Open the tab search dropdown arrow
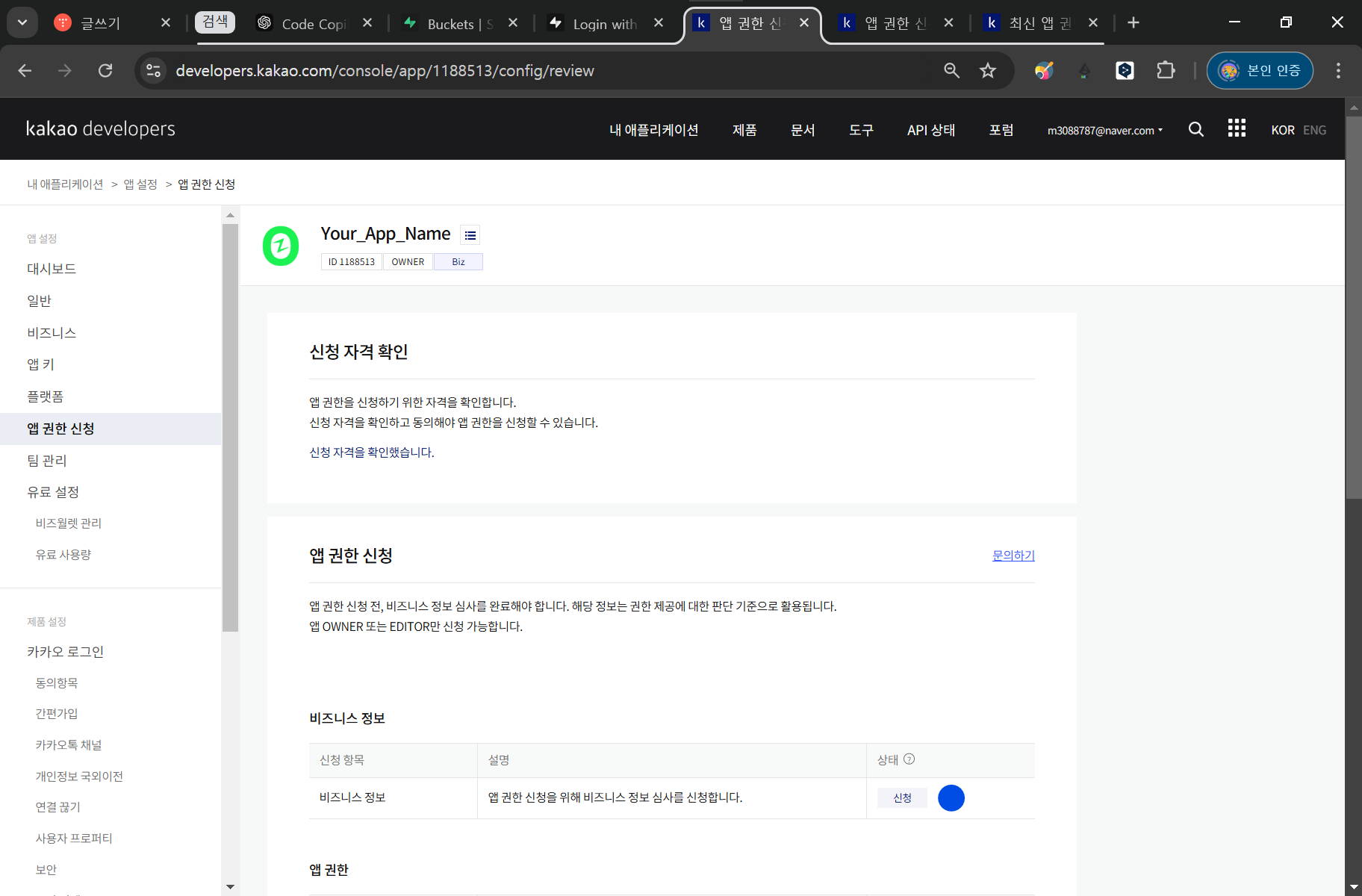The image size is (1362, 896). point(22,22)
